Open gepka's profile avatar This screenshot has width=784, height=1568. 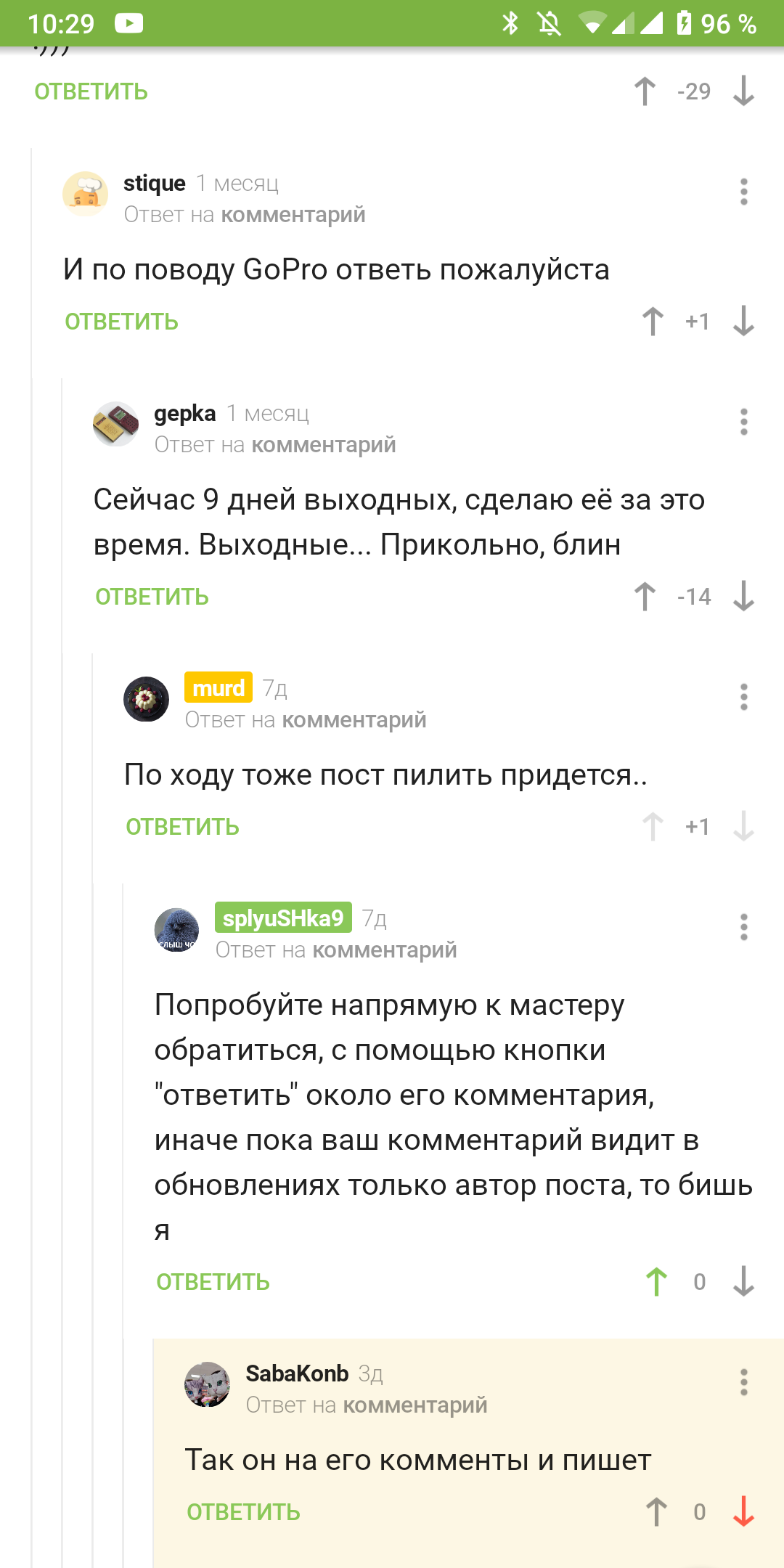click(x=115, y=424)
